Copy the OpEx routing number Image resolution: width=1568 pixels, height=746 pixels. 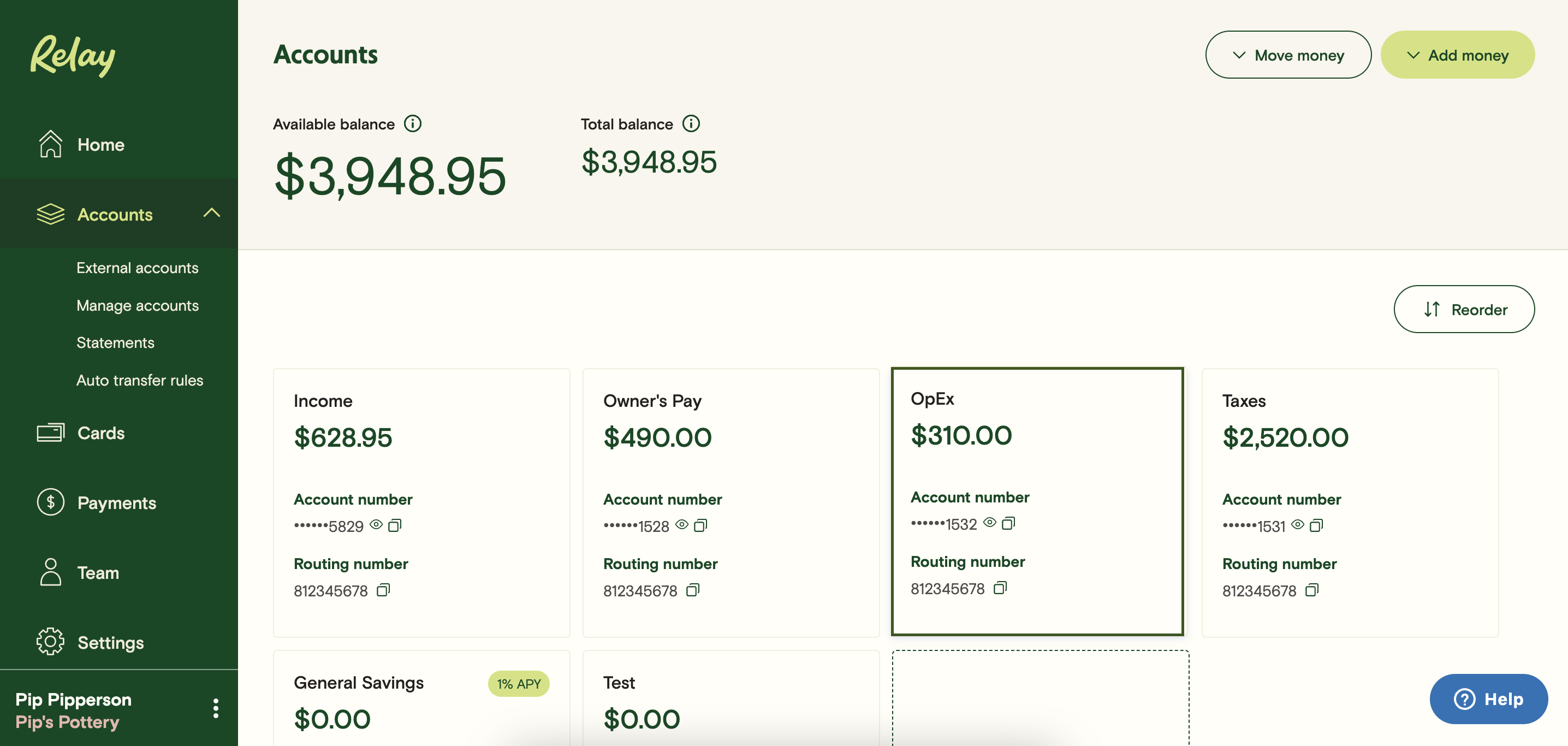click(1000, 588)
